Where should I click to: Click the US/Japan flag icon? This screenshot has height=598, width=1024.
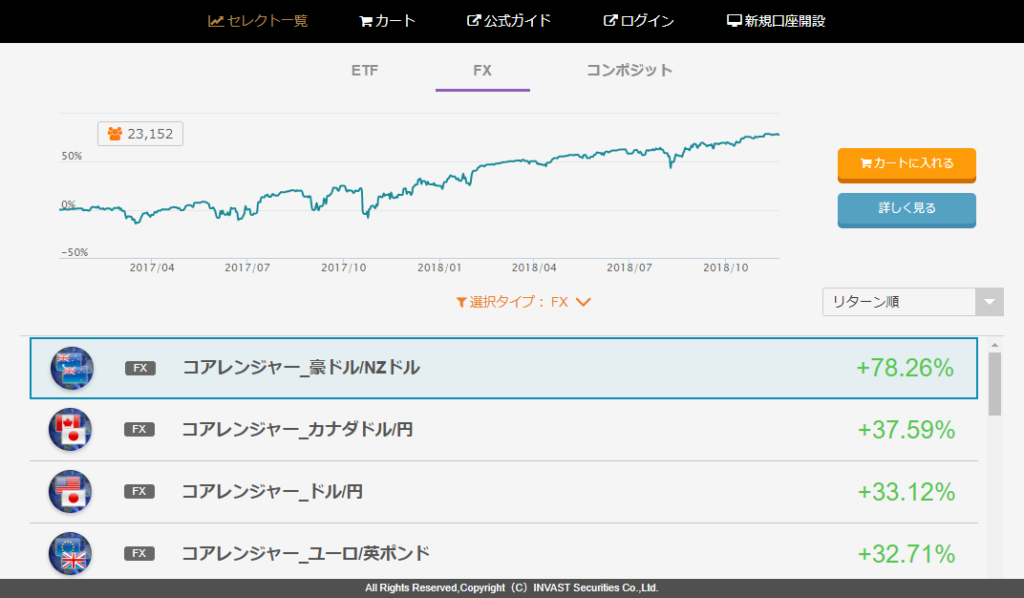(70, 492)
